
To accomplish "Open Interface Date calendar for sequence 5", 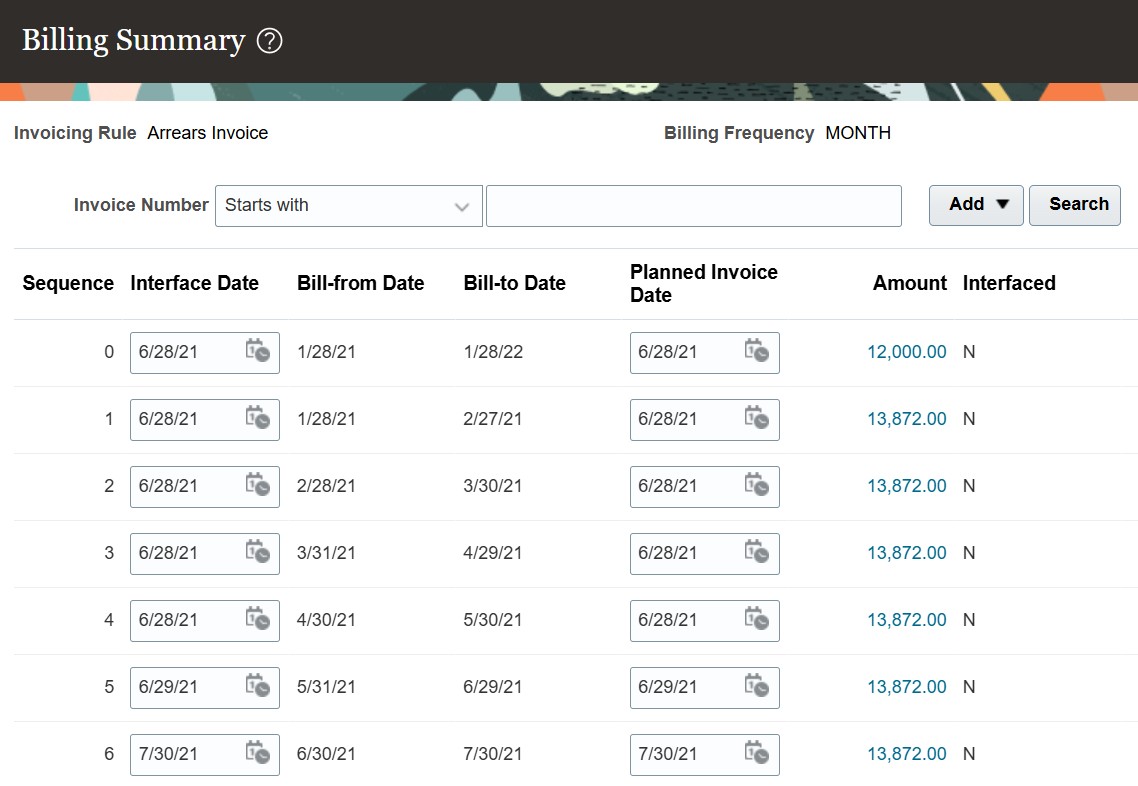I will pos(258,686).
